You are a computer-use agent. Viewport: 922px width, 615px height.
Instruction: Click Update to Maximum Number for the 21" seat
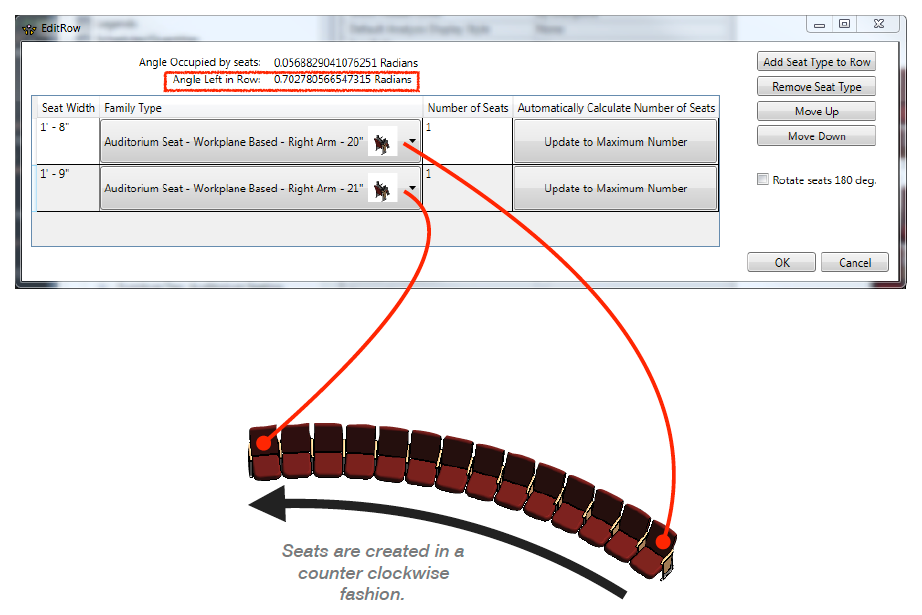(614, 188)
